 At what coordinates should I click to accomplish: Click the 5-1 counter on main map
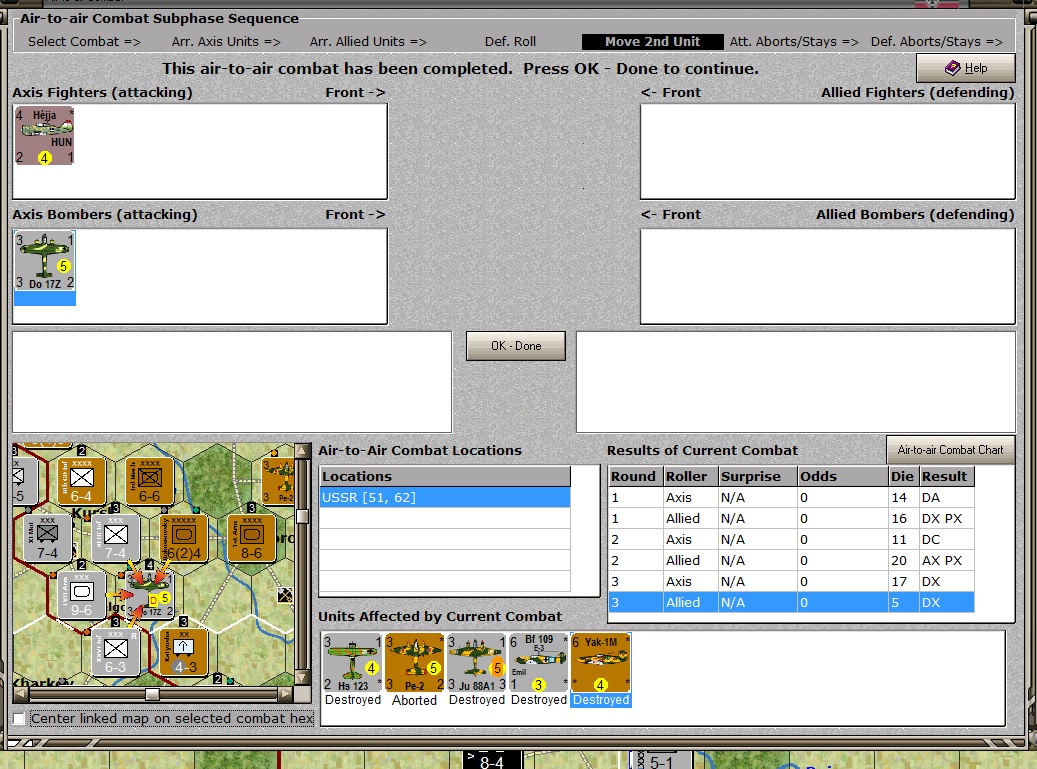tap(660, 761)
